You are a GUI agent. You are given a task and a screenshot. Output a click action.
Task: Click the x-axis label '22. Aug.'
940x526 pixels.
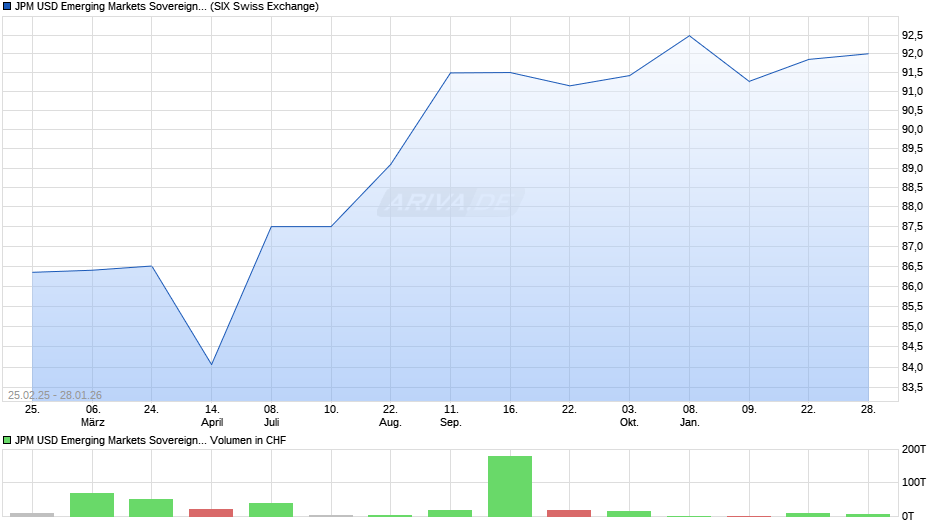point(390,416)
